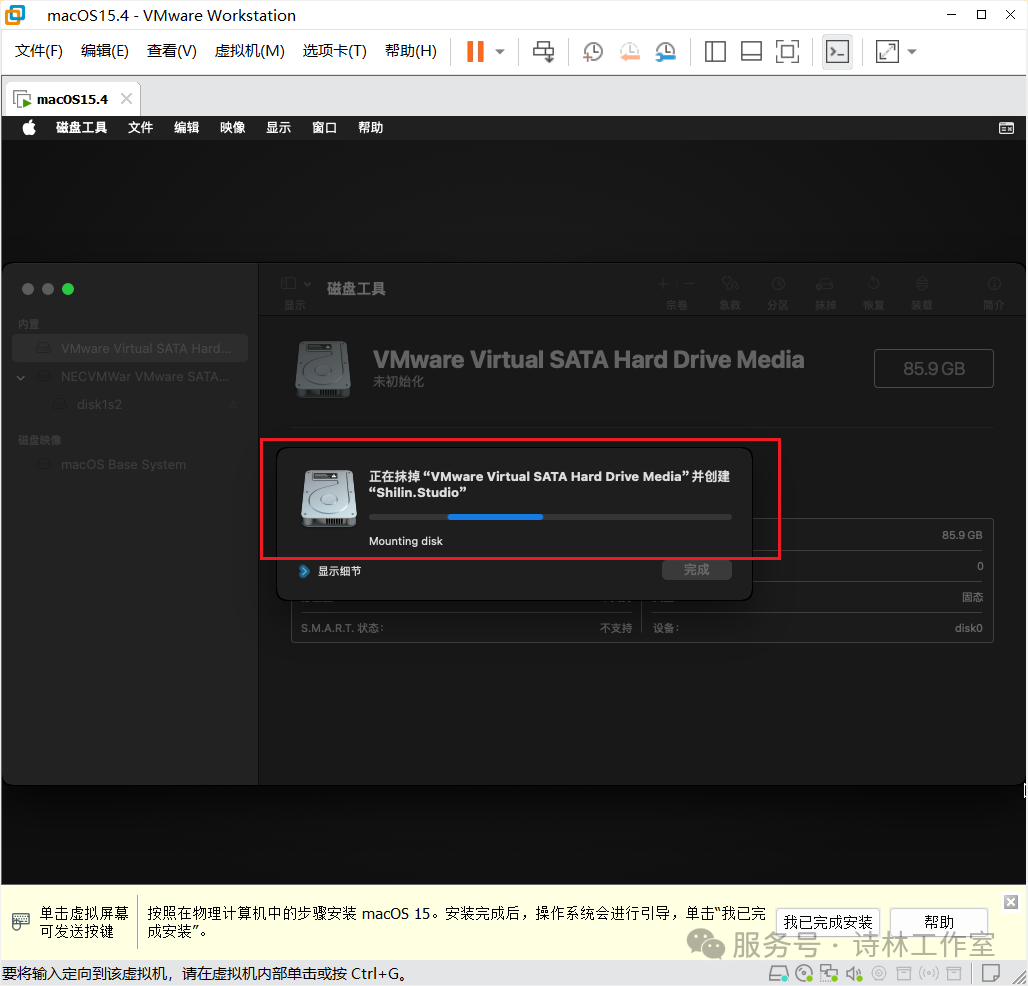Click the 不支持 S.M.A.R.T. status value

[616, 628]
